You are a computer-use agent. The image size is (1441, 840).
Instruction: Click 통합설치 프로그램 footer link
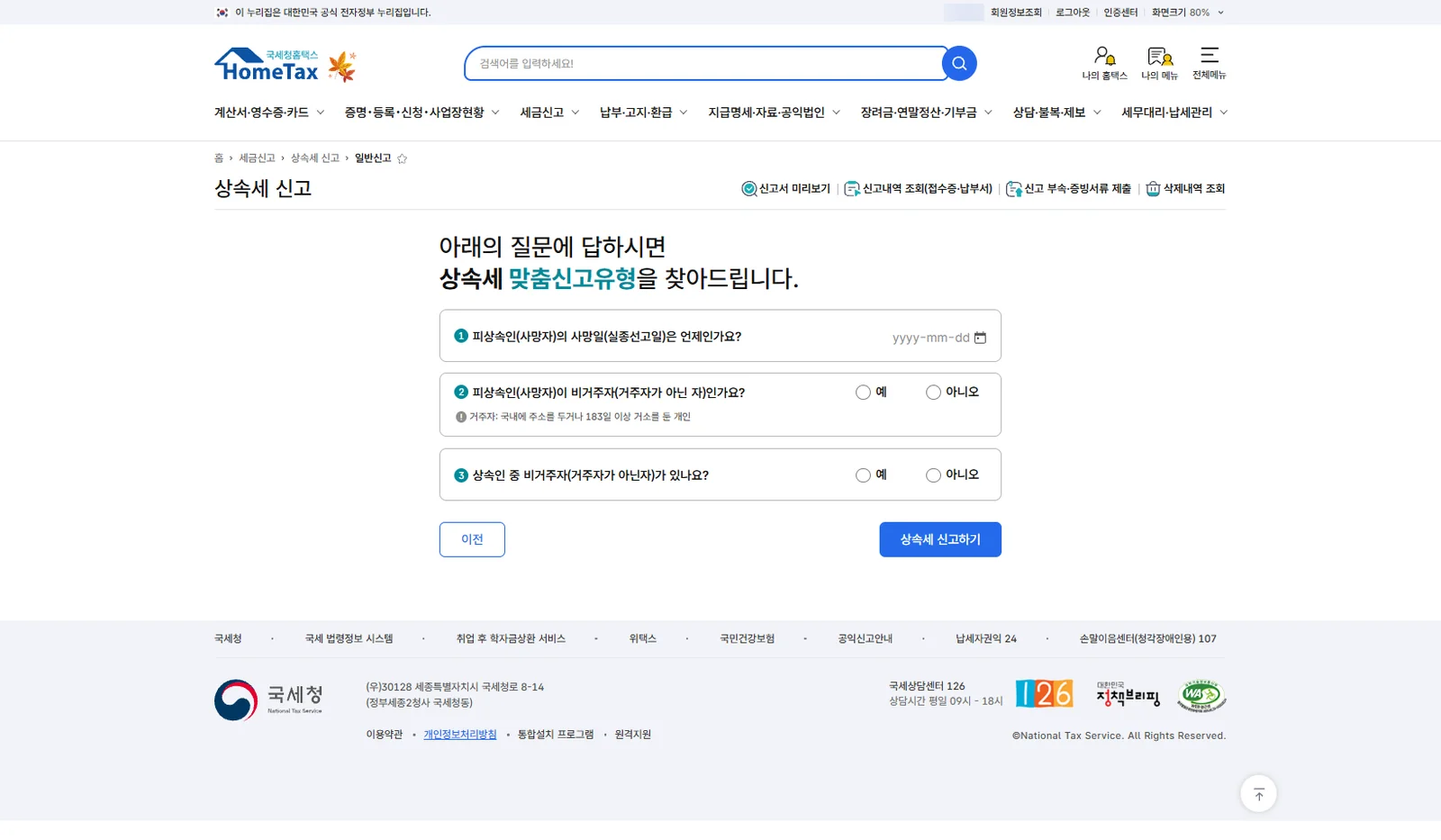tap(556, 735)
